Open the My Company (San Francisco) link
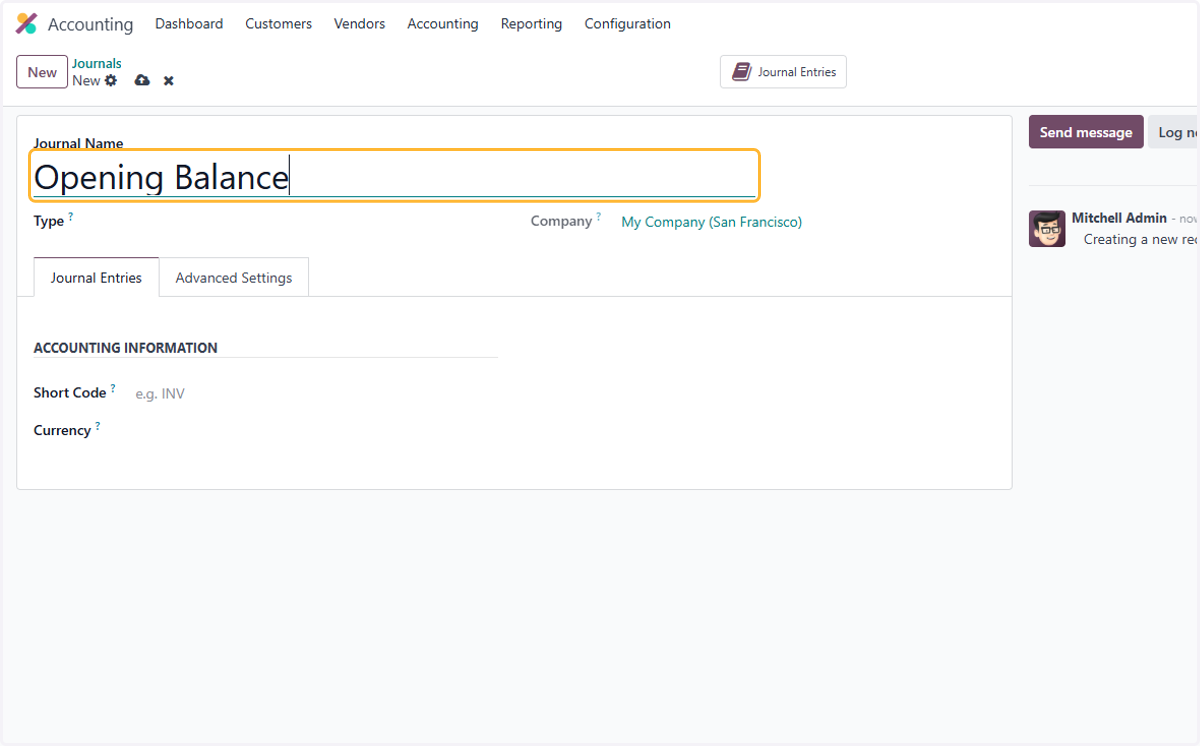This screenshot has width=1200, height=746. click(x=711, y=222)
